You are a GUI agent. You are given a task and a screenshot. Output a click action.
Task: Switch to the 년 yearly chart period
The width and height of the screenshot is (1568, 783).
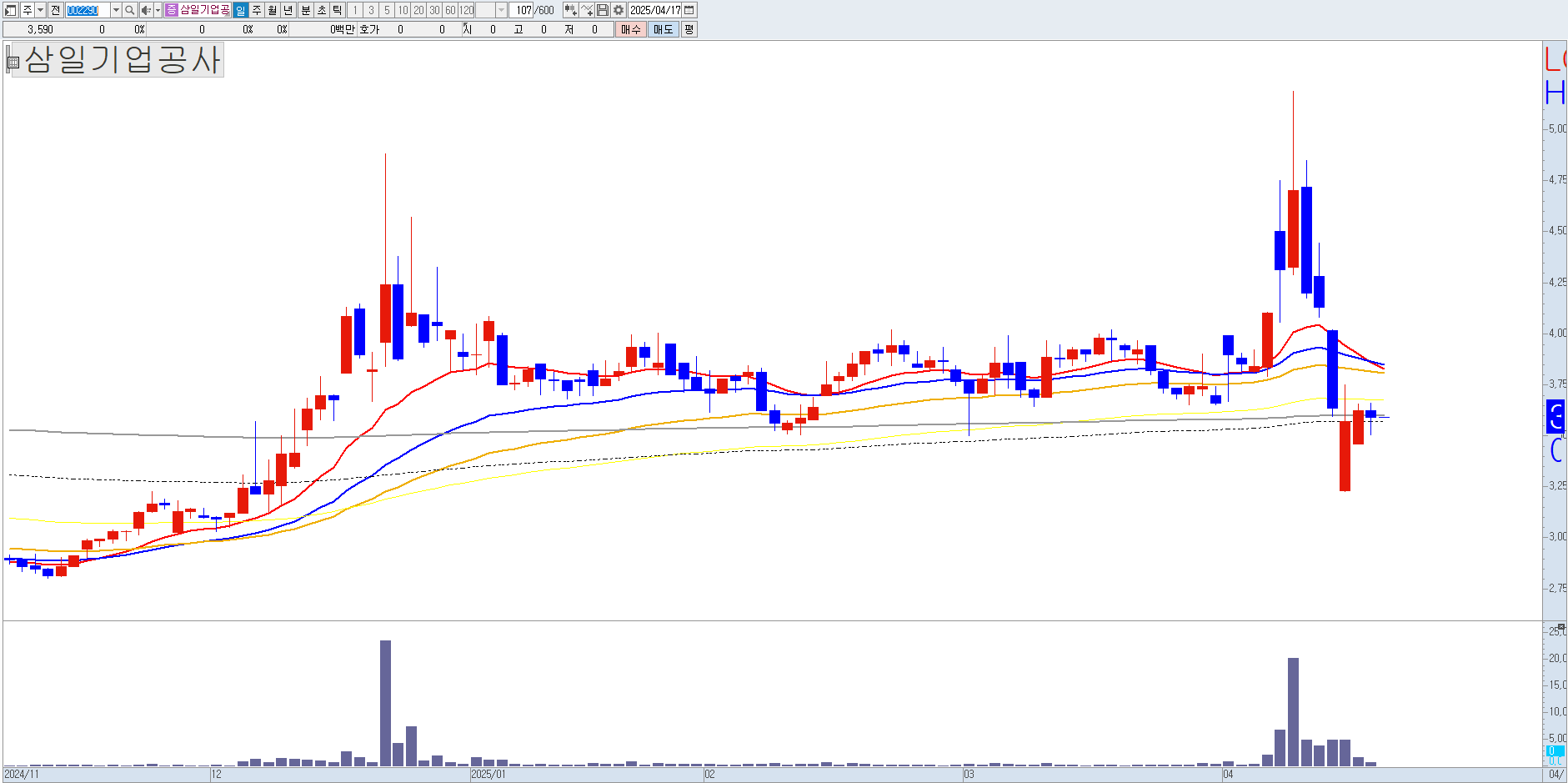(288, 10)
